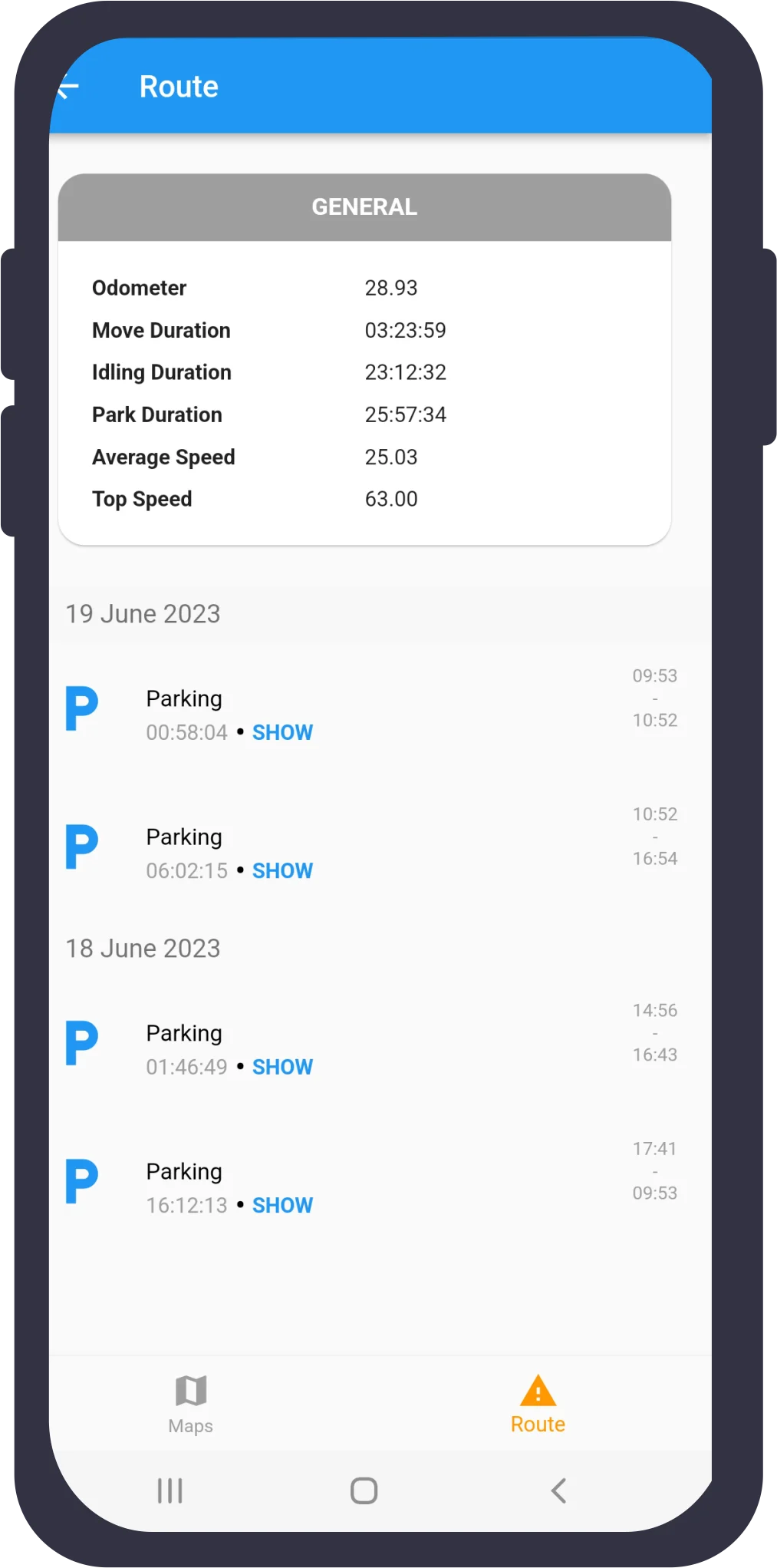The height and width of the screenshot is (1568, 777).
Task: Click the parking icon for 17:41 entry
Action: coord(81,1181)
